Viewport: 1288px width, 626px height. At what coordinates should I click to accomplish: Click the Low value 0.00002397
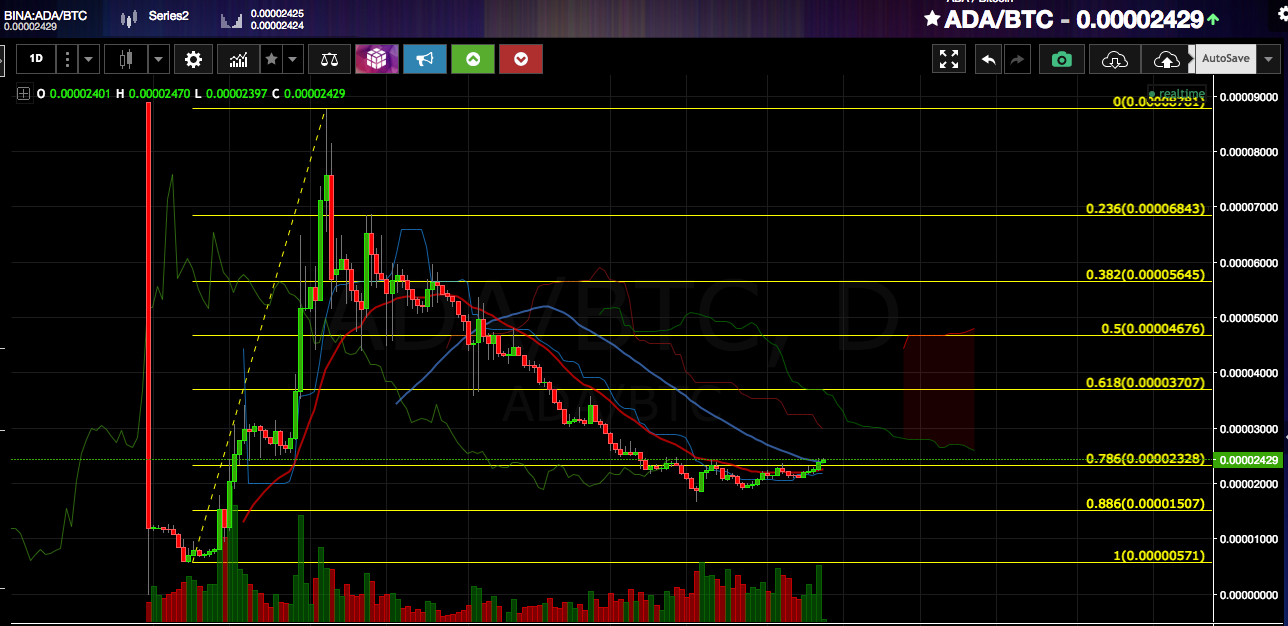(x=236, y=93)
